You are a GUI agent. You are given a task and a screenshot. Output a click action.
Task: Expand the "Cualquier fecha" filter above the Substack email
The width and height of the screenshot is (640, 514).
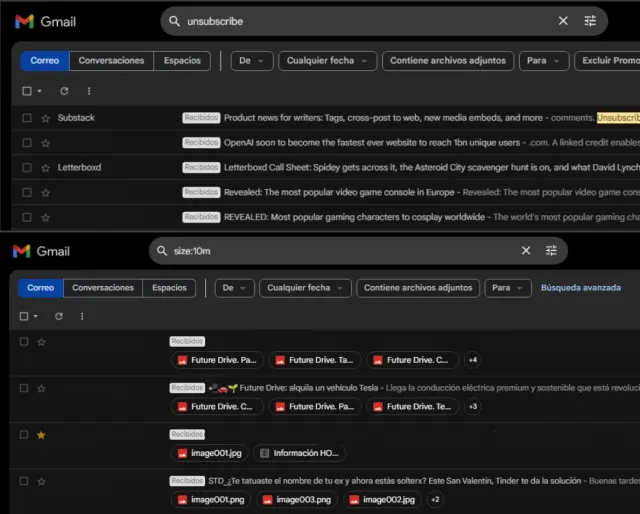(x=327, y=61)
